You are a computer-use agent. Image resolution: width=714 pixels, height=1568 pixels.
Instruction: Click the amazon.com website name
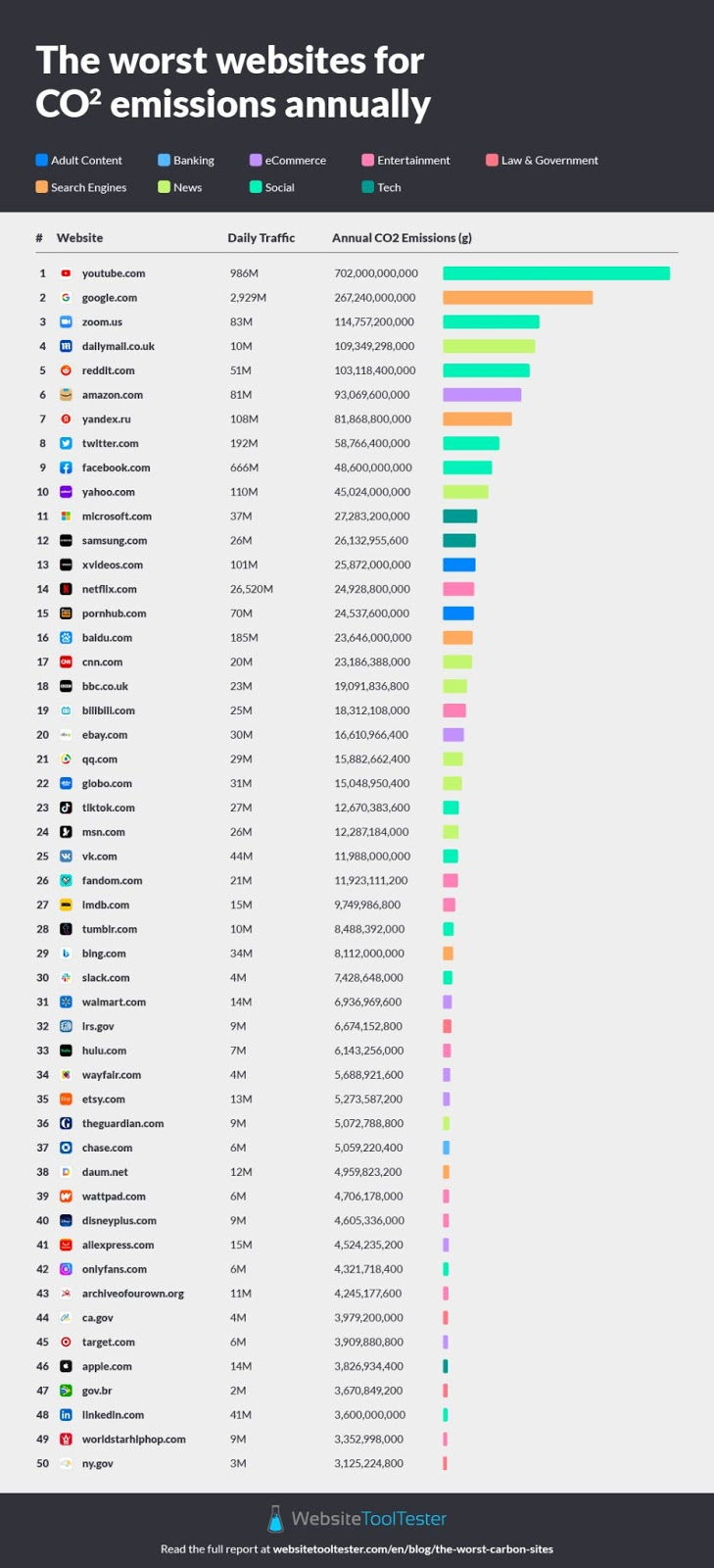(112, 395)
